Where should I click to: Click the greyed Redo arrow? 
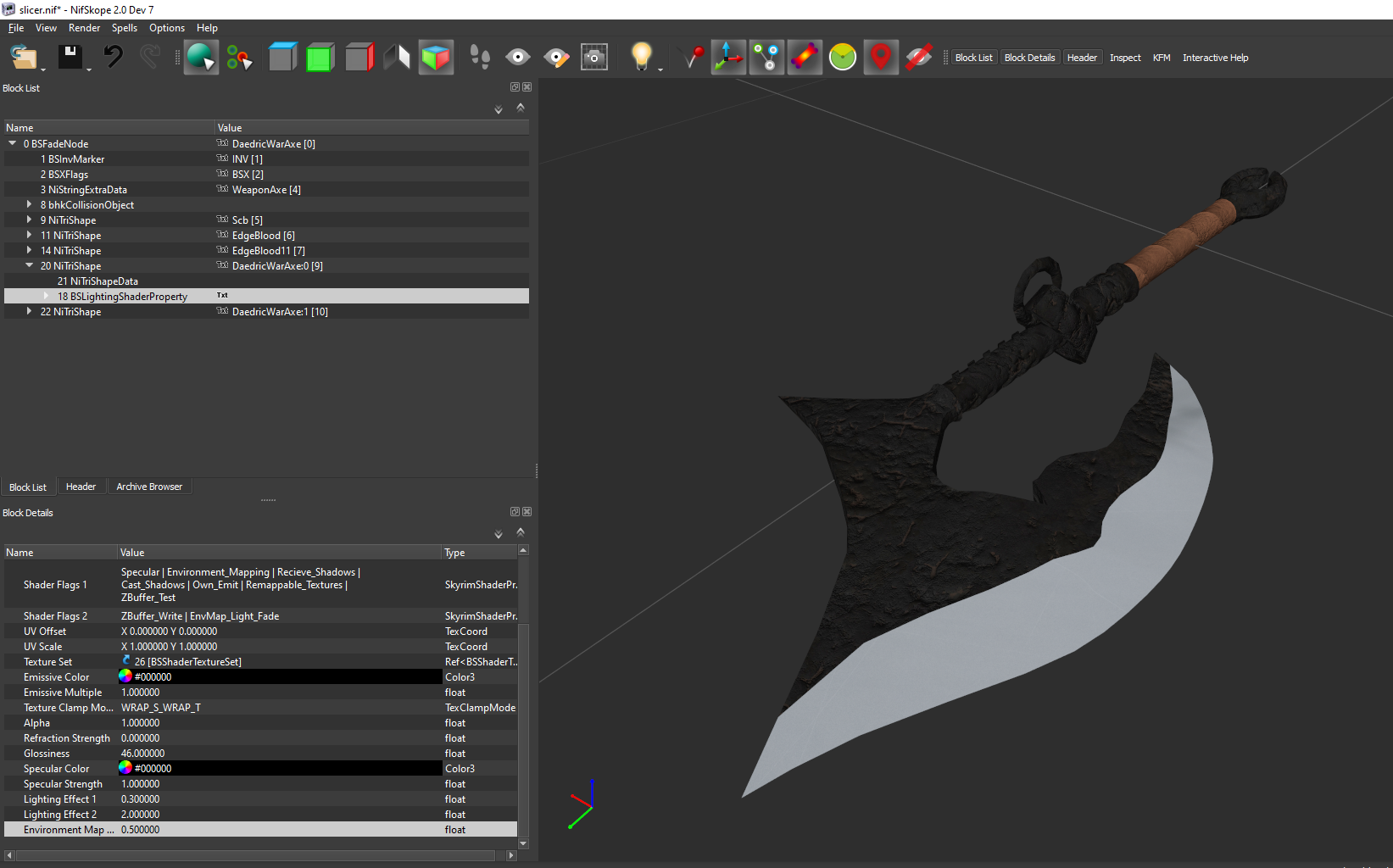click(150, 58)
